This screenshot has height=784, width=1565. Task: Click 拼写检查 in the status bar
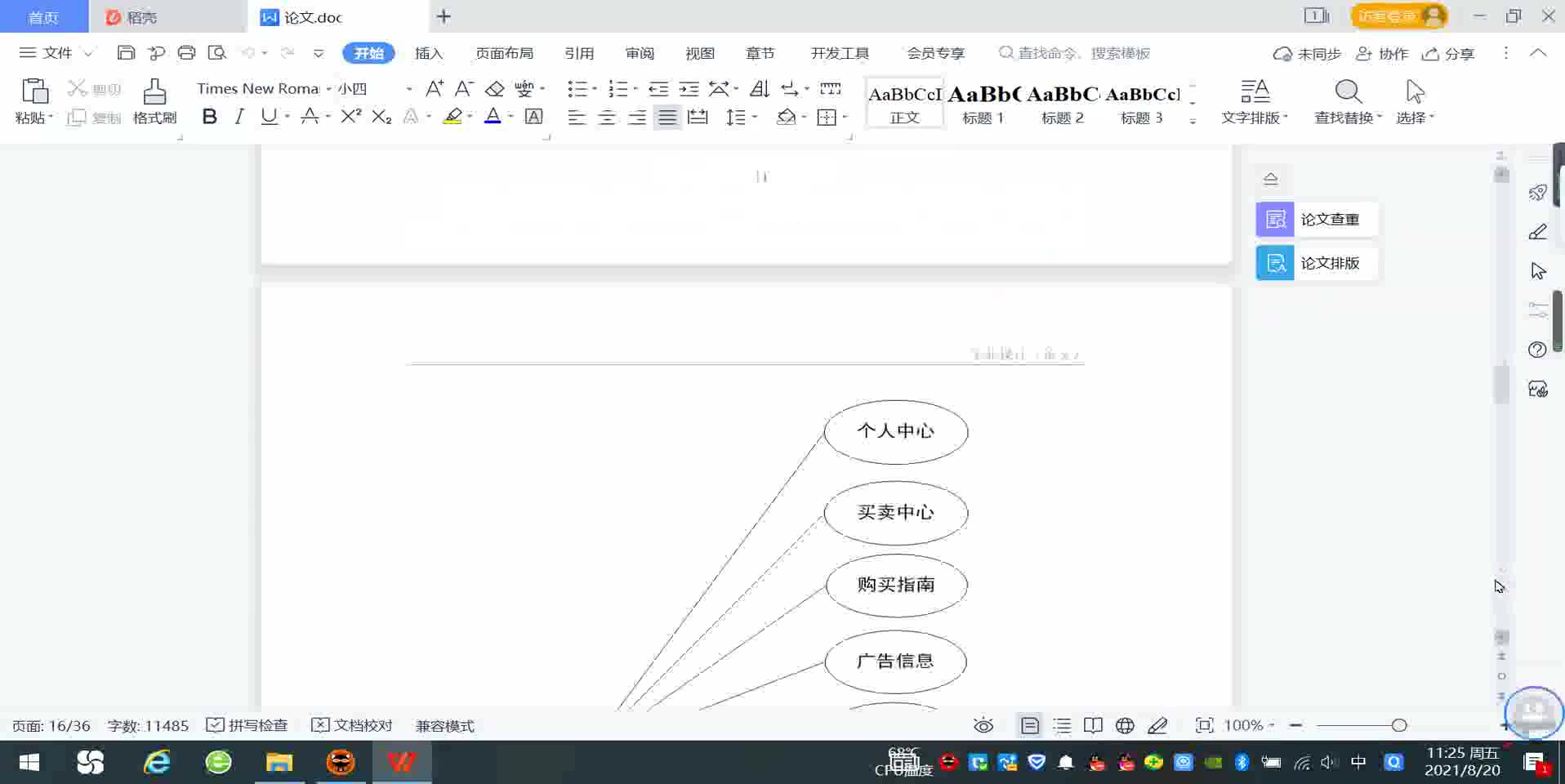[247, 725]
